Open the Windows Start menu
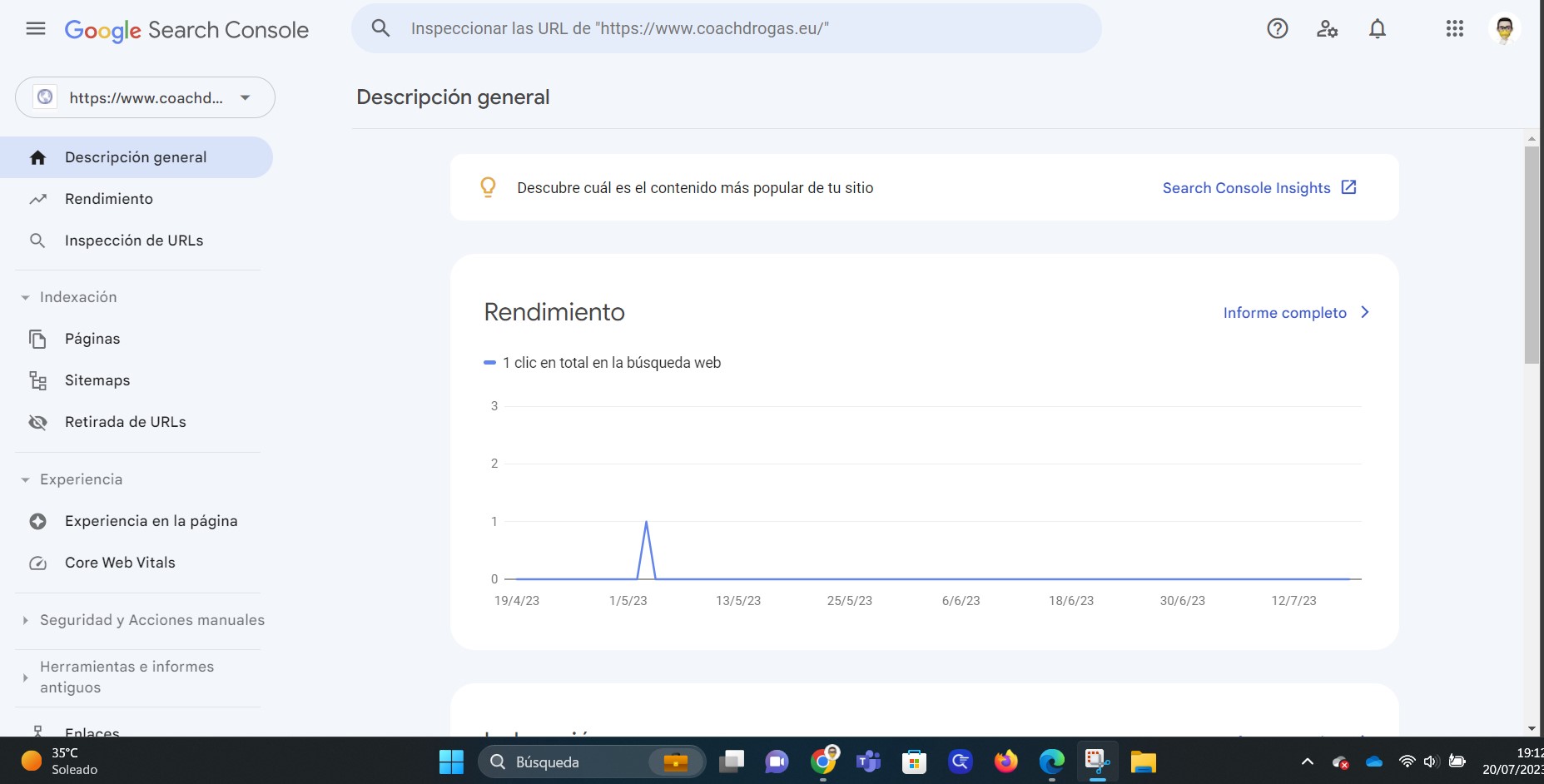This screenshot has width=1544, height=784. [451, 762]
